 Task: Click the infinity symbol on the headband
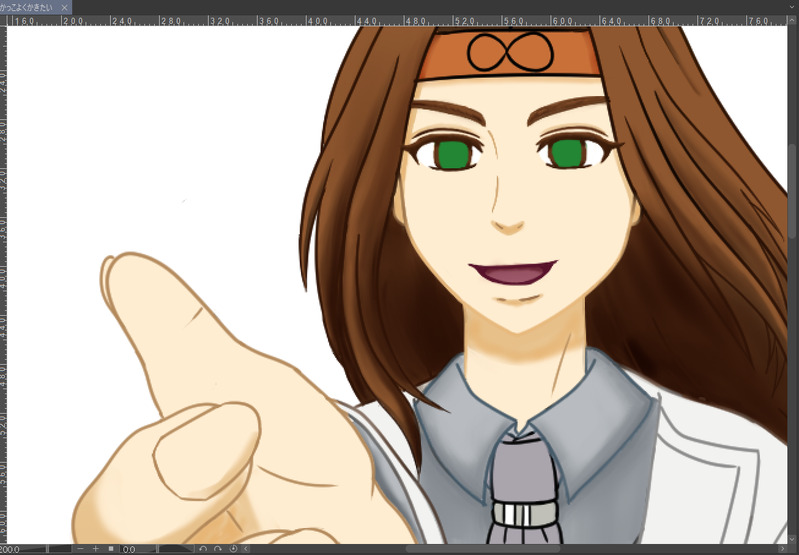tap(510, 52)
